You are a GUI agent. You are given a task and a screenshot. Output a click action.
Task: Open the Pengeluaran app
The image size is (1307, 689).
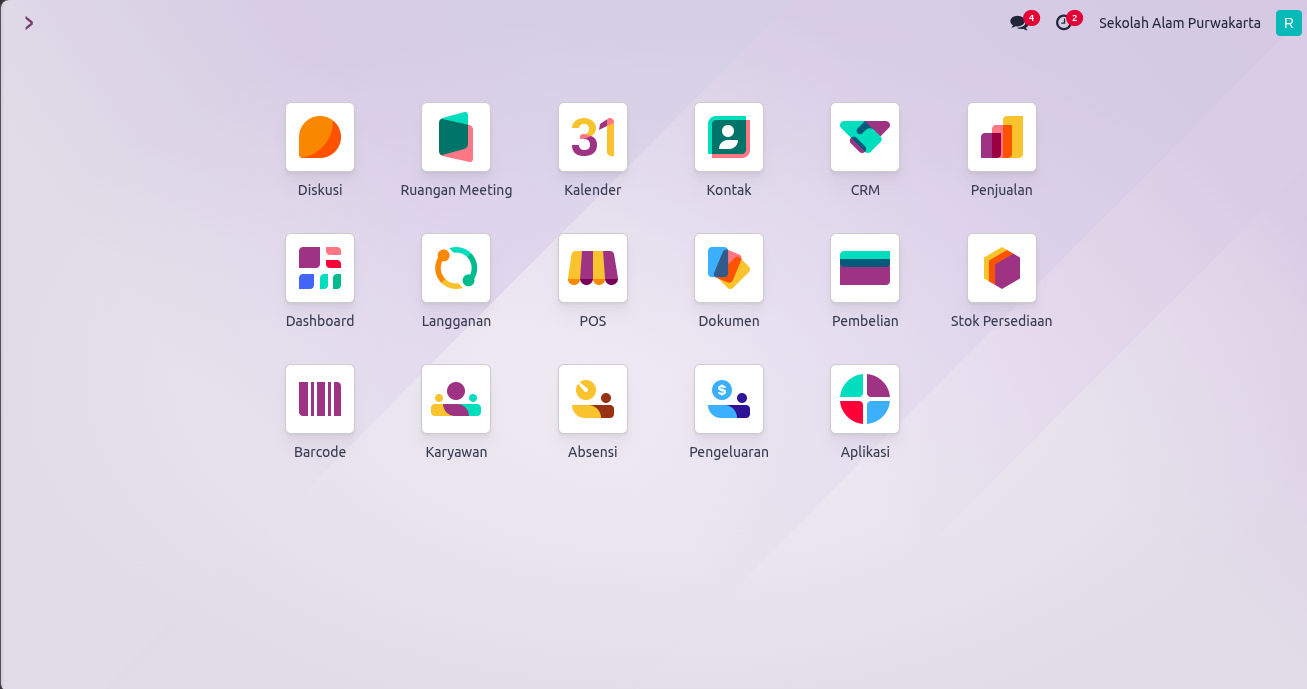(x=729, y=399)
